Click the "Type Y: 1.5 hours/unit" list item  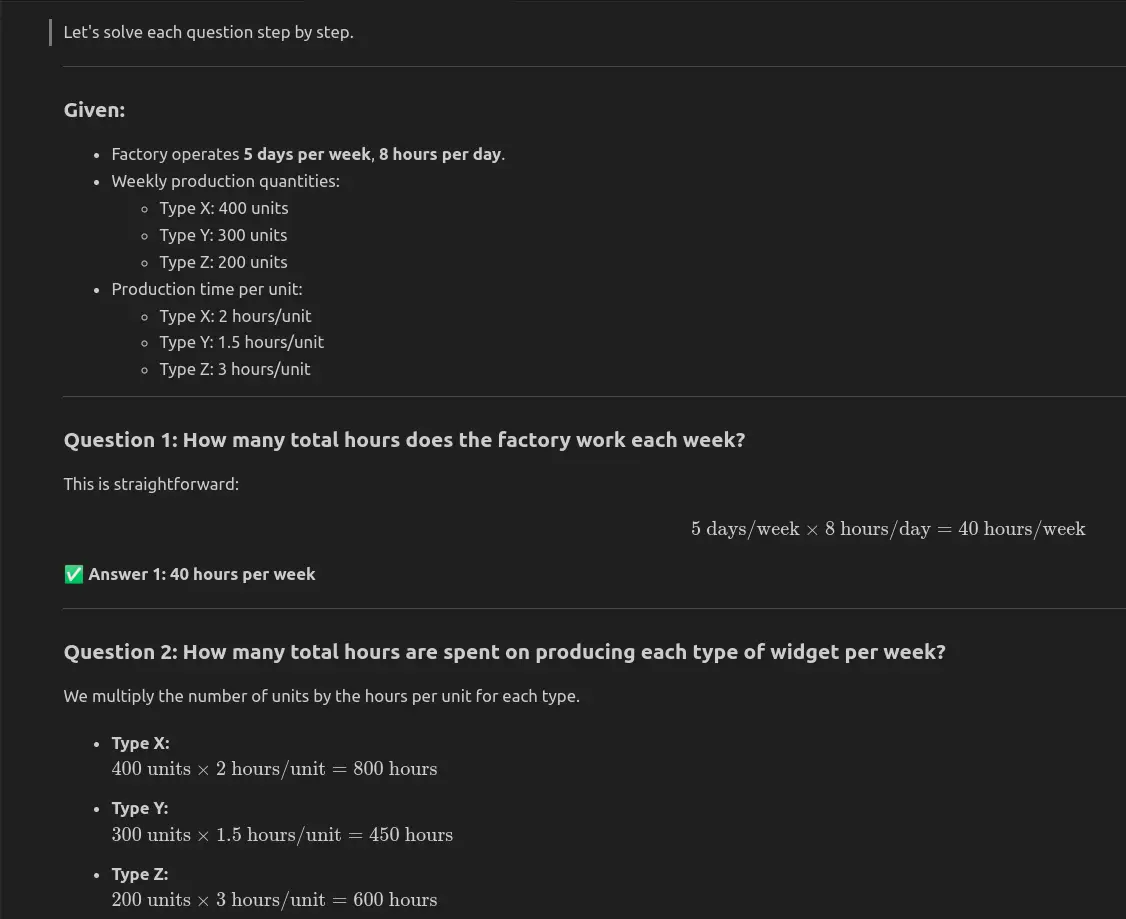[241, 342]
